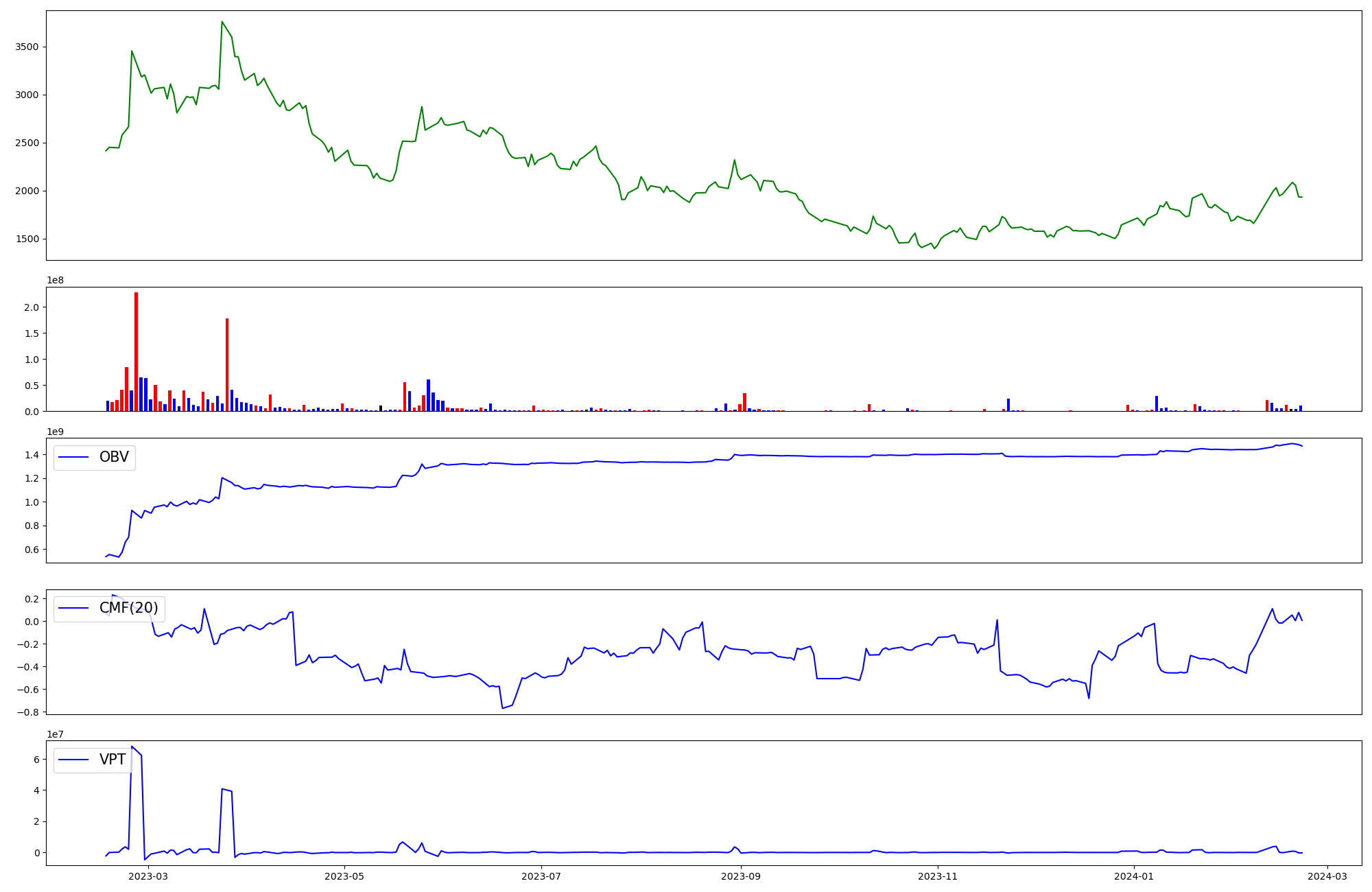The width and height of the screenshot is (1372, 892).
Task: Click the VPT legend label
Action: click(x=113, y=760)
